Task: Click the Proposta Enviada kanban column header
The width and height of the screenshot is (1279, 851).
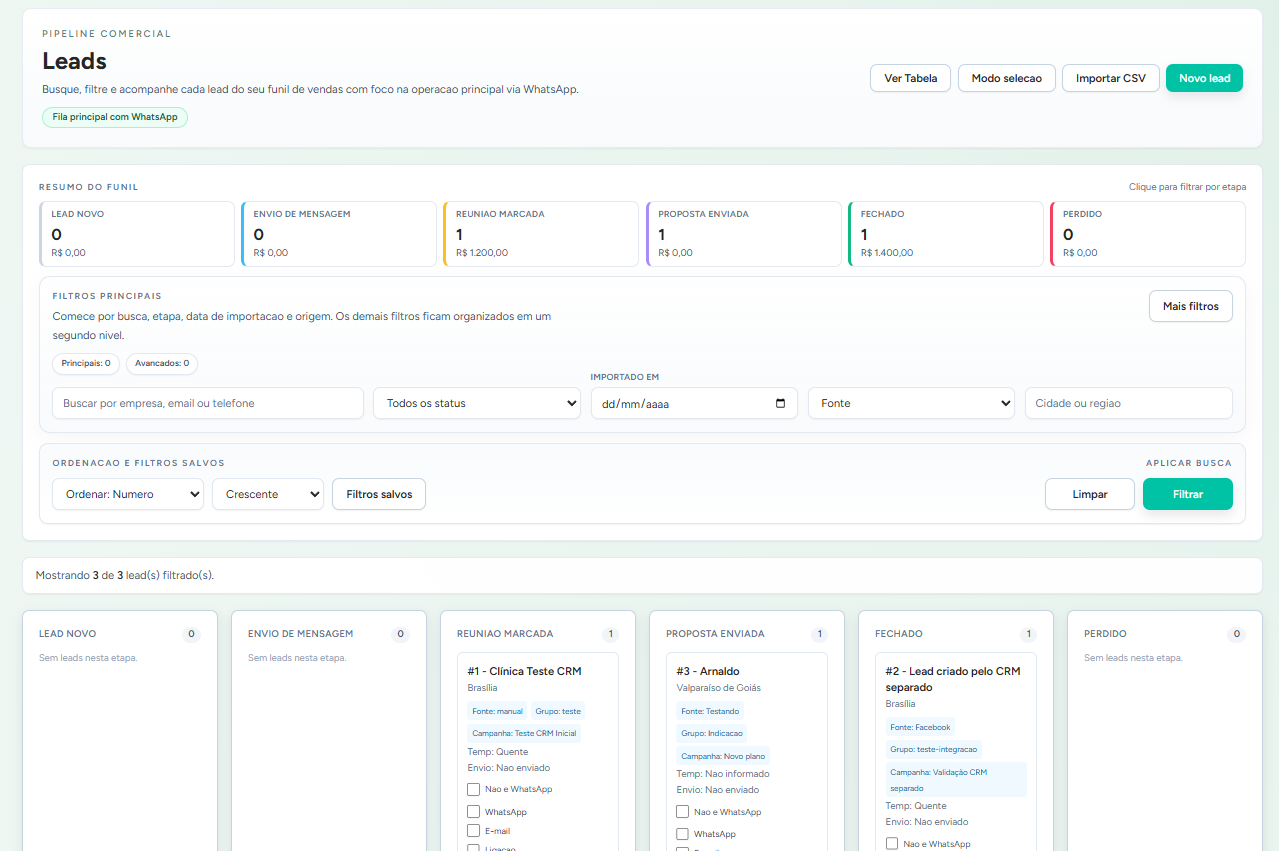Action: tap(715, 634)
